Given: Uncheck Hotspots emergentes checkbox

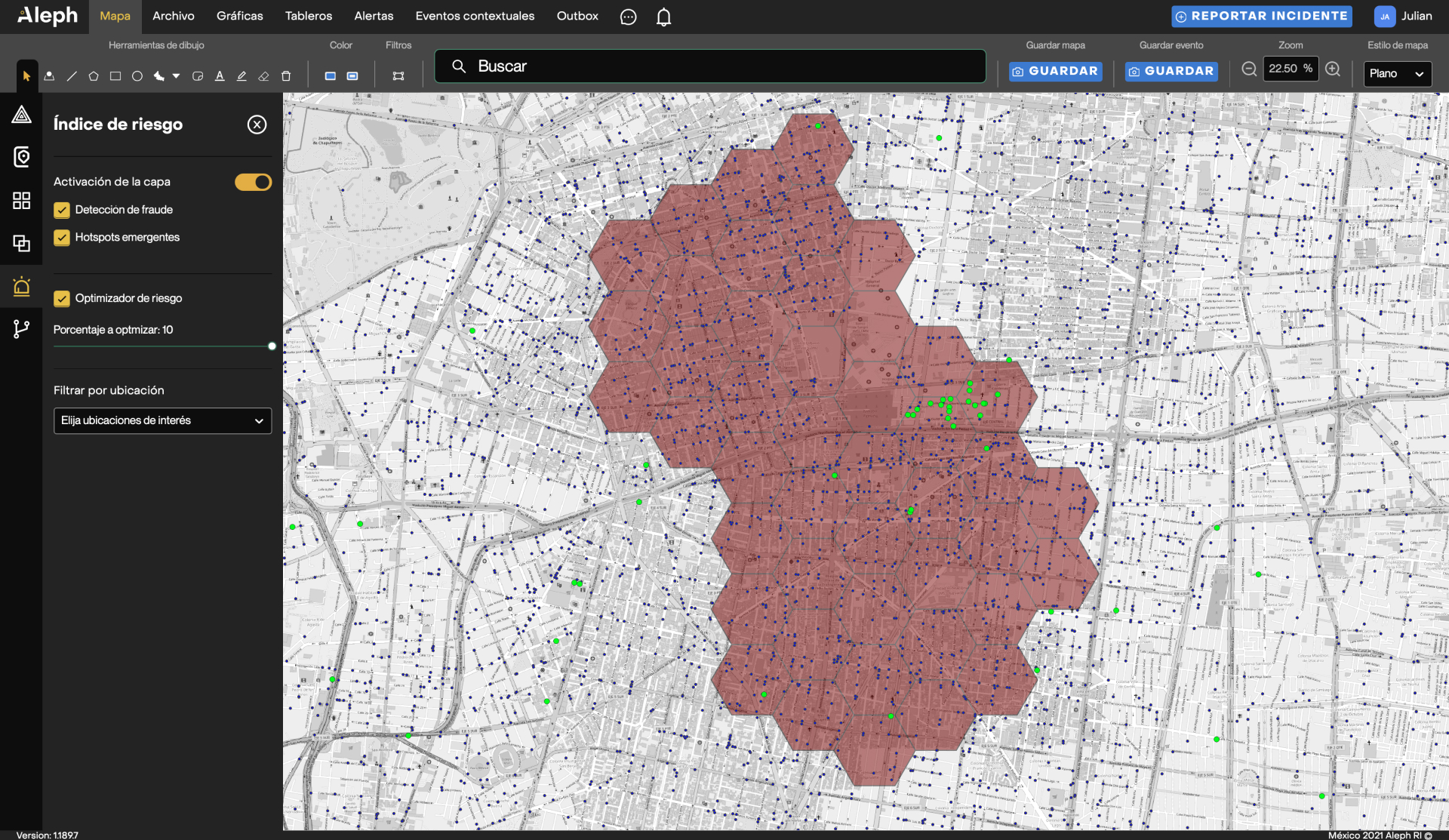Looking at the screenshot, I should point(62,238).
